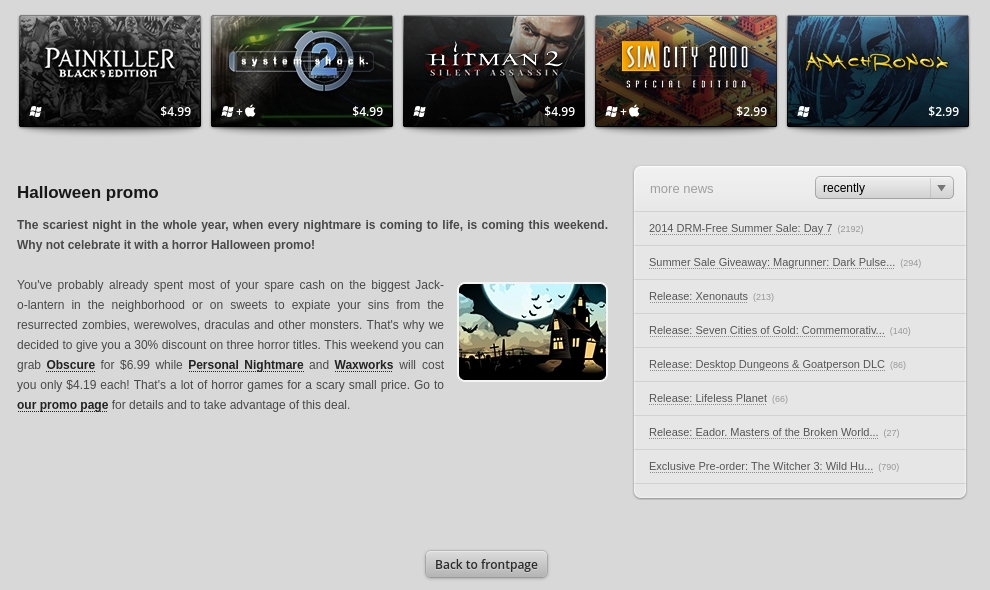Click the $2.99 price on Anachronox card
The height and width of the screenshot is (590, 990).
tap(943, 112)
